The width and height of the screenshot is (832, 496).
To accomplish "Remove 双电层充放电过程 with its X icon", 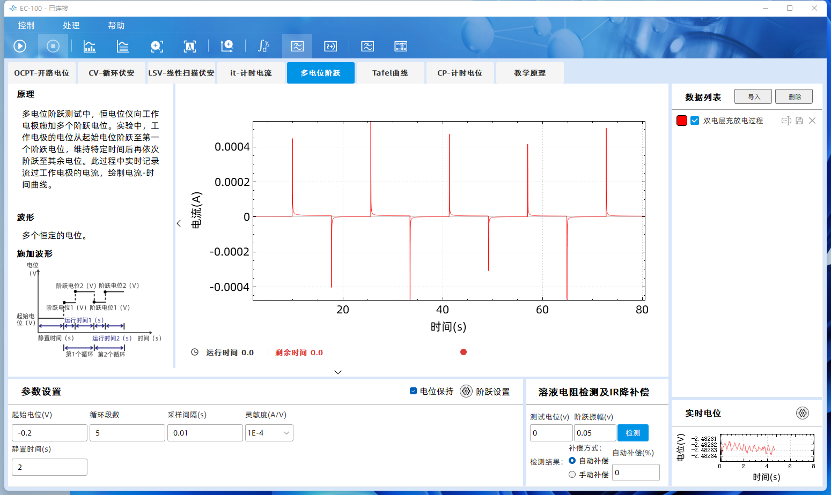I will point(812,121).
